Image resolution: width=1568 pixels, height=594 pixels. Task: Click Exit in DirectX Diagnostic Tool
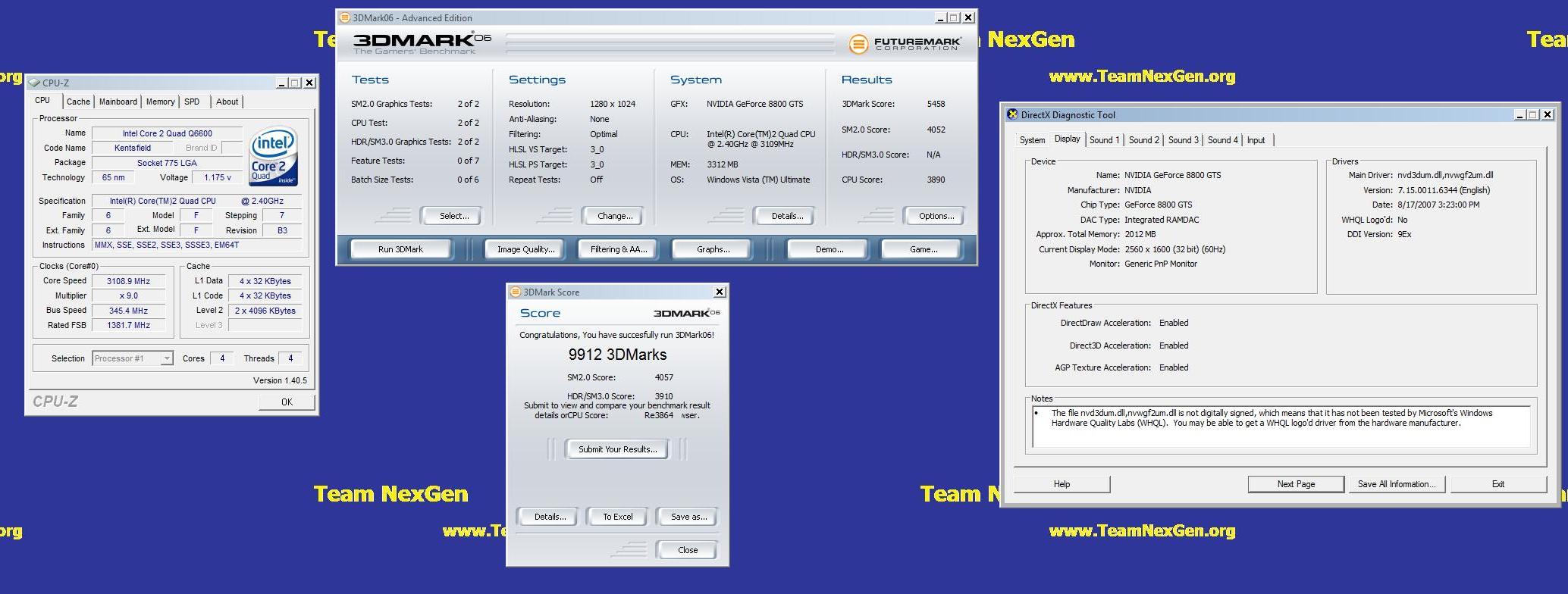(x=1498, y=484)
